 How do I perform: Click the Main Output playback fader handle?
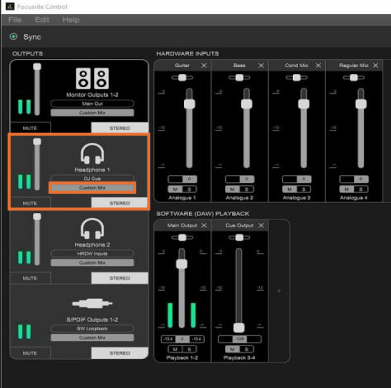click(x=182, y=264)
